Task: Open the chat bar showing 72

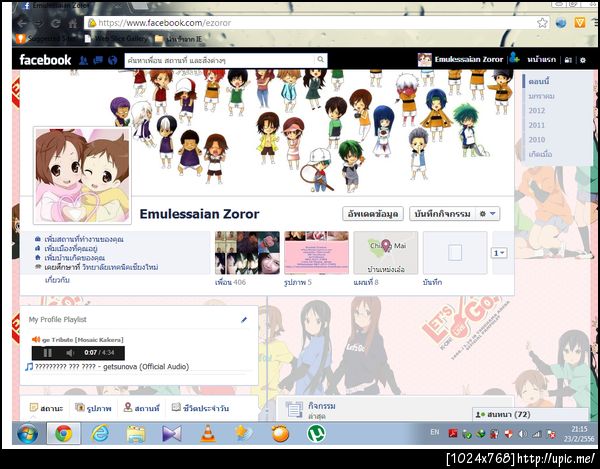Action: (x=530, y=414)
